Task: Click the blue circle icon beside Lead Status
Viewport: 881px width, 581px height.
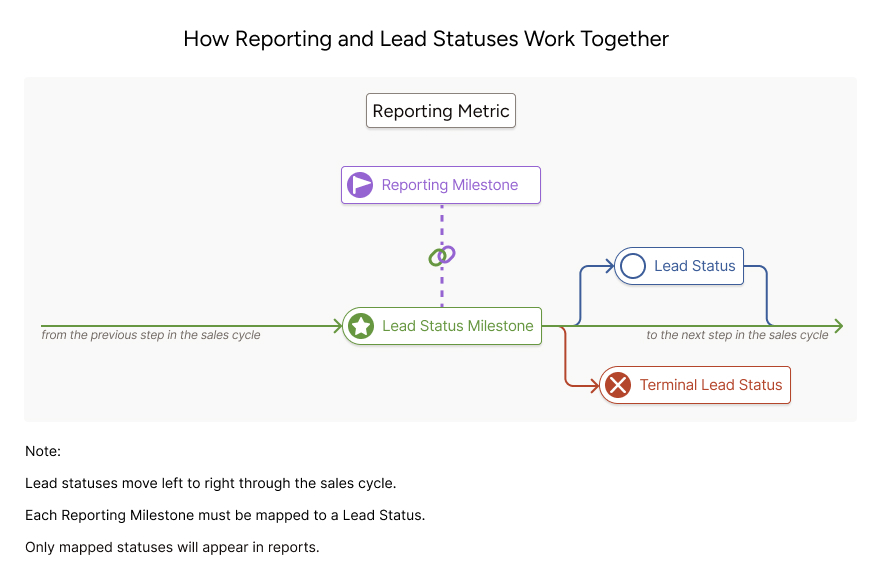Action: (633, 266)
